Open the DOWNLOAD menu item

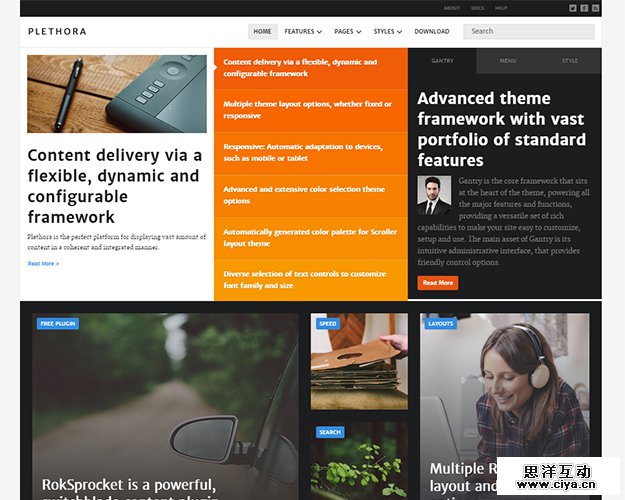(x=432, y=31)
